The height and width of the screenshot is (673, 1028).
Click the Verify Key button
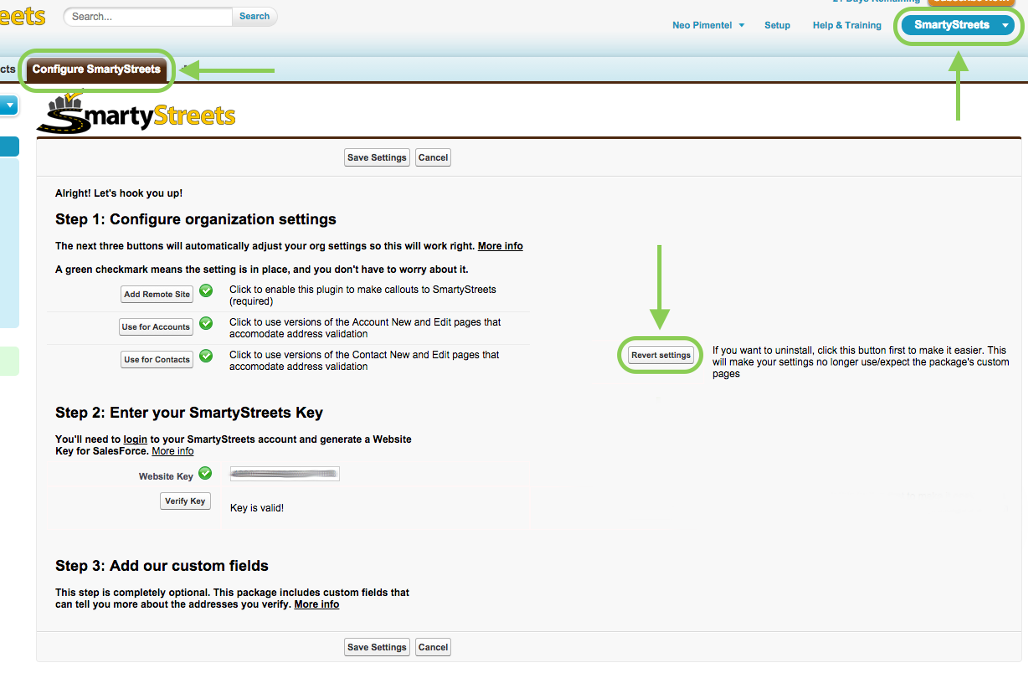tap(186, 501)
